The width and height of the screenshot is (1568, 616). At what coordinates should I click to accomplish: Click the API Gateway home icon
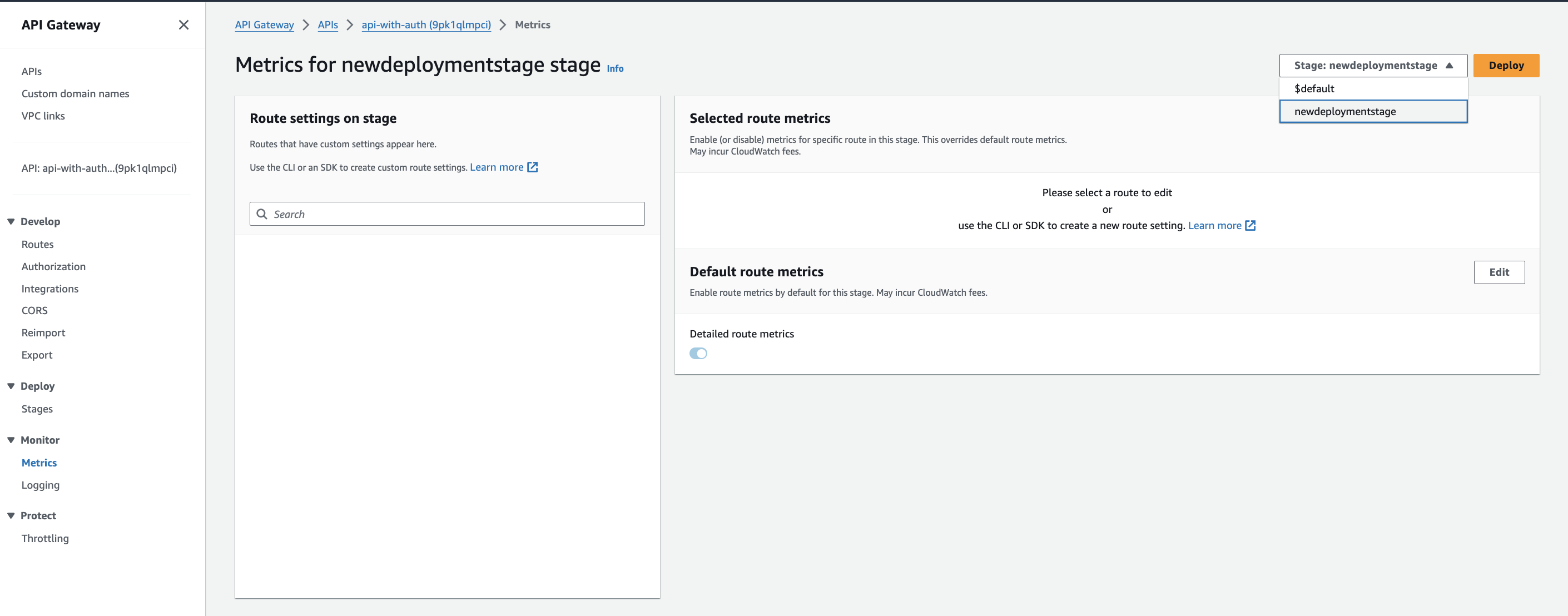(263, 24)
